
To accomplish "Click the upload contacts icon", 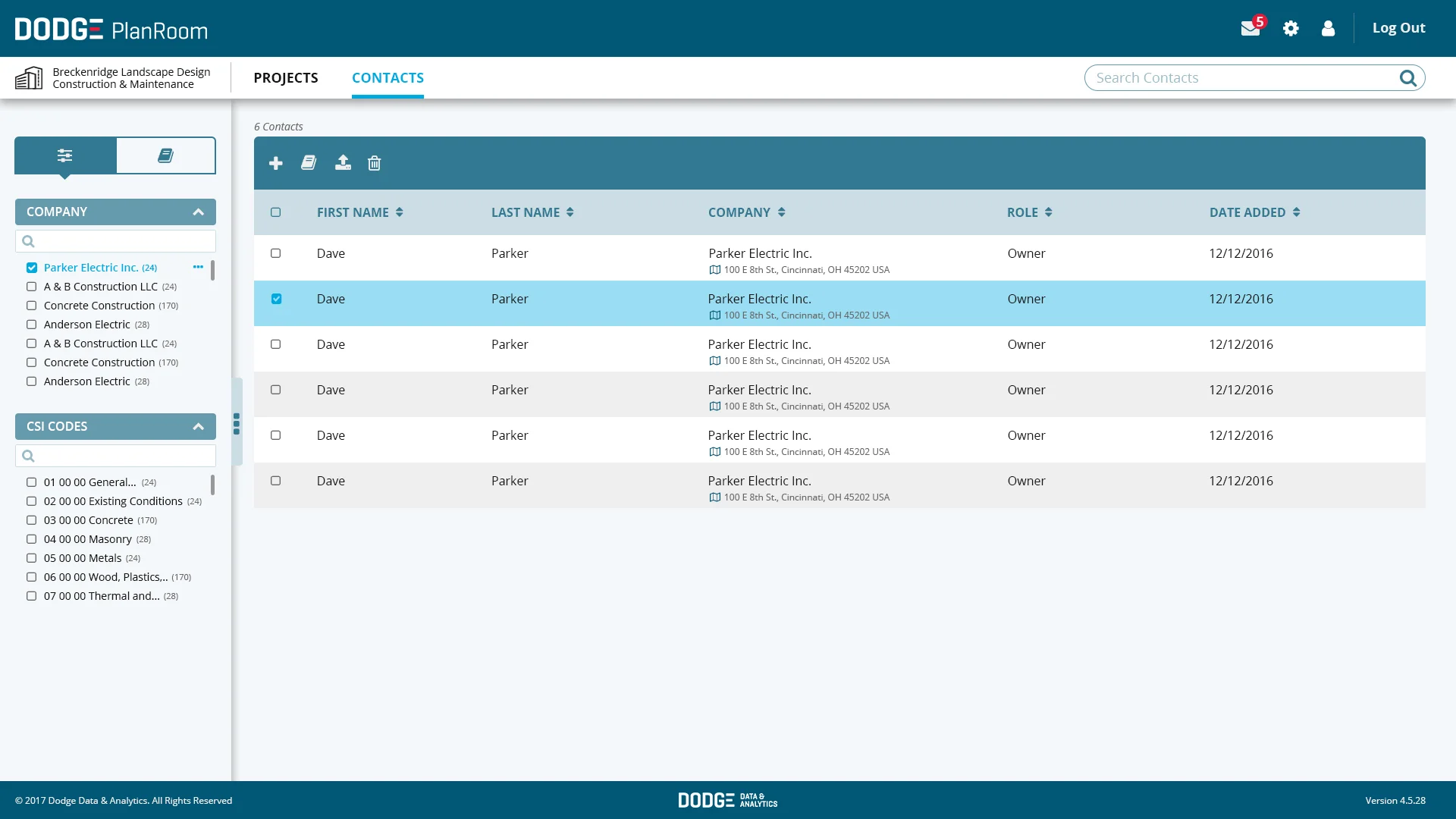I will [343, 163].
